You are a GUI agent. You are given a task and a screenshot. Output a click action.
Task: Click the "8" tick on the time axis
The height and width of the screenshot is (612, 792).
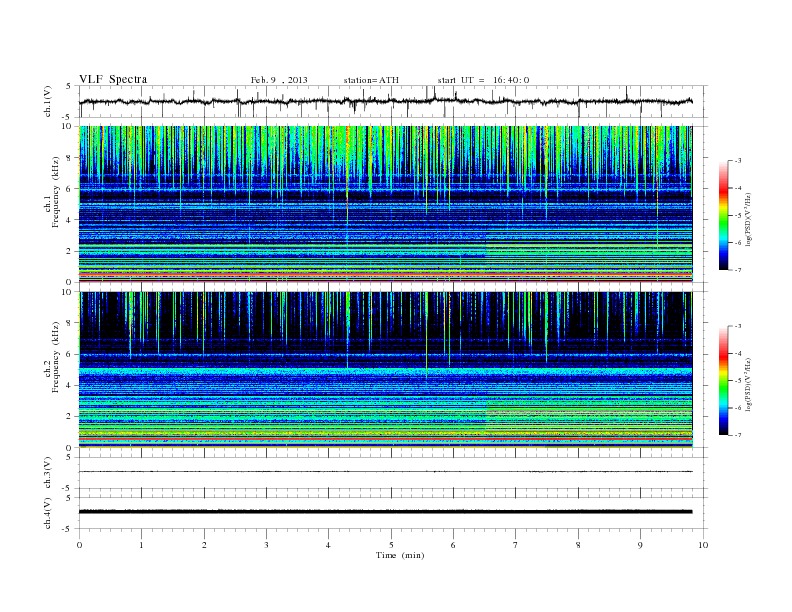pos(578,545)
